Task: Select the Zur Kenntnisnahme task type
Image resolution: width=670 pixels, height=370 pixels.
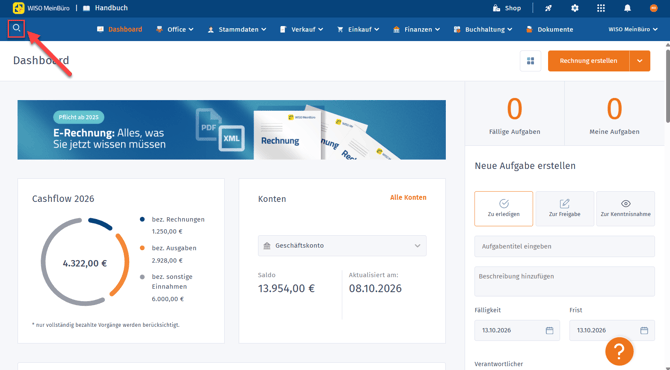Action: click(x=626, y=208)
